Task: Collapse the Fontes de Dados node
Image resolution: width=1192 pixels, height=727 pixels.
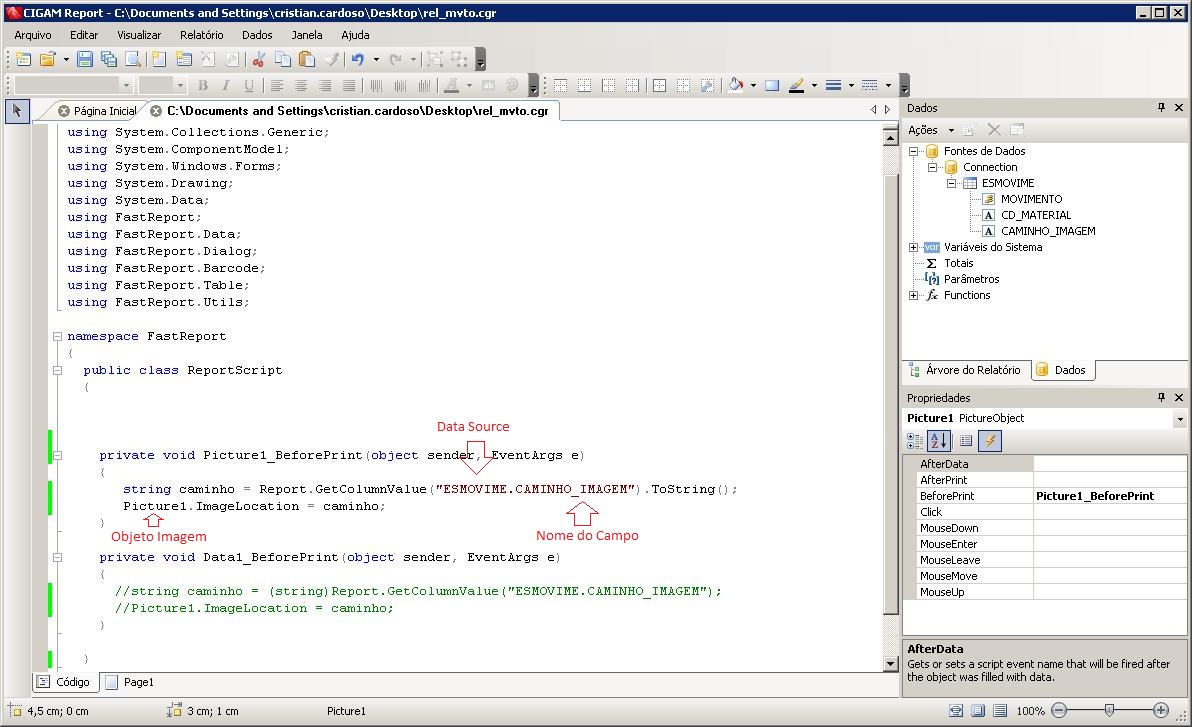Action: pos(913,151)
